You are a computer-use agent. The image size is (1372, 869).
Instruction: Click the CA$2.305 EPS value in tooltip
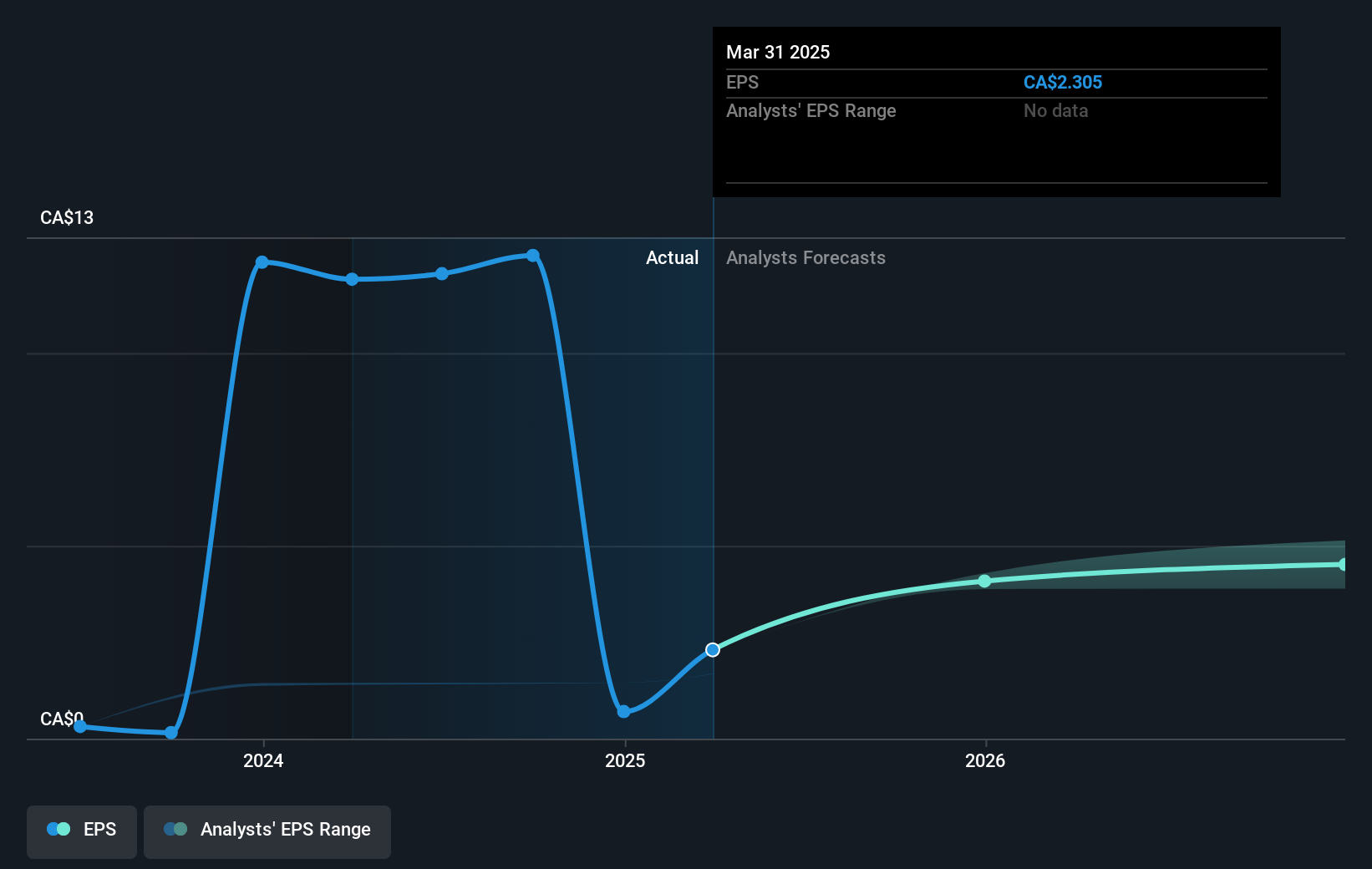click(1063, 82)
